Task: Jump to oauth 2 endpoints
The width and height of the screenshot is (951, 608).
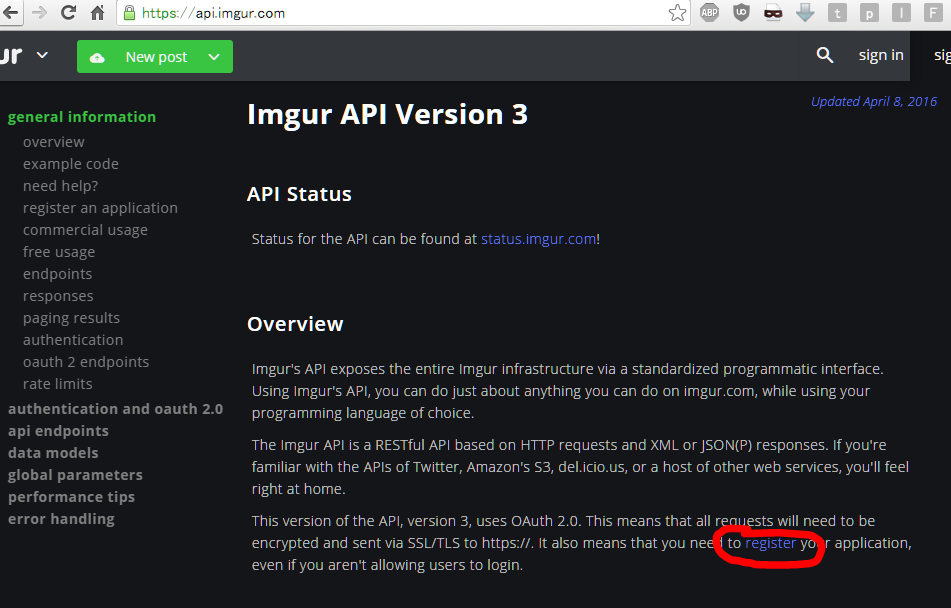Action: coord(86,362)
